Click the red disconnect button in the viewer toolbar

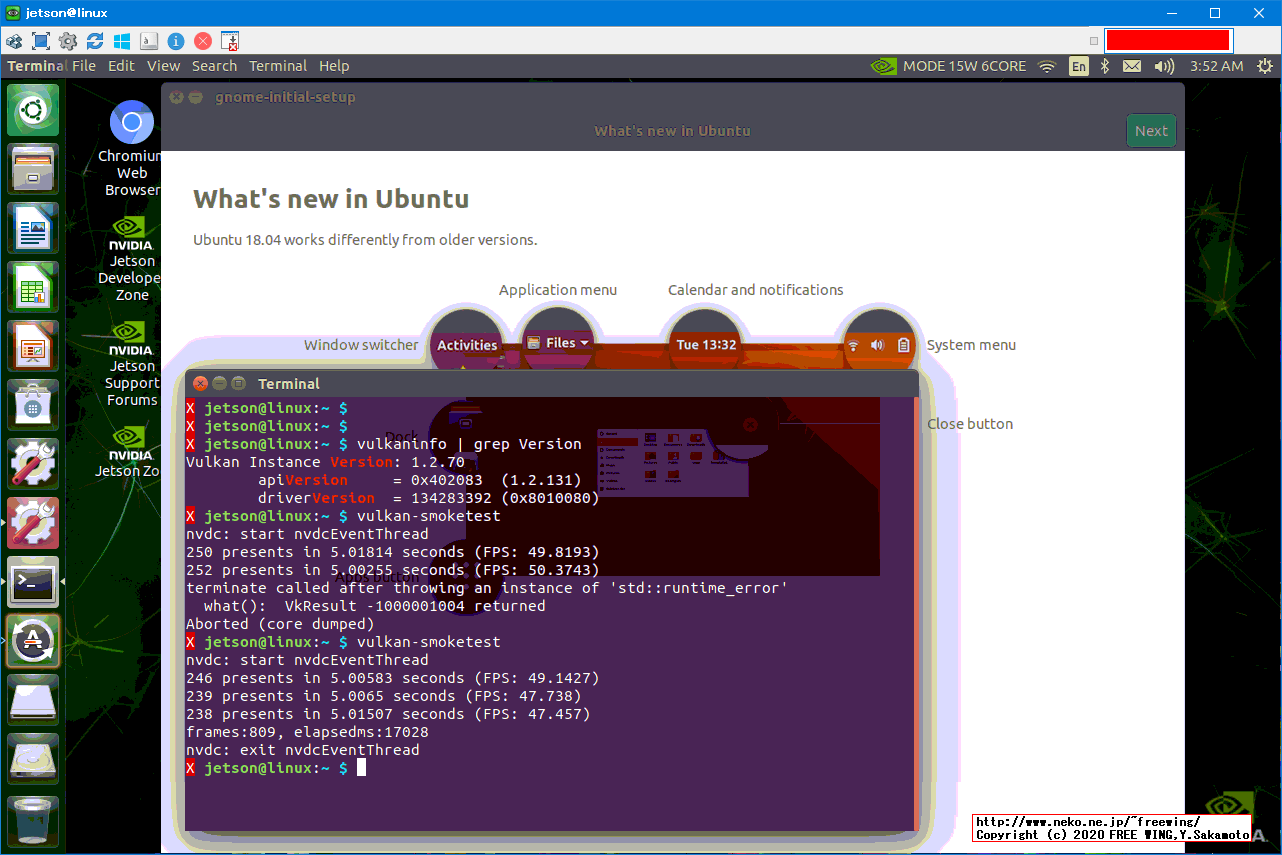(x=203, y=41)
